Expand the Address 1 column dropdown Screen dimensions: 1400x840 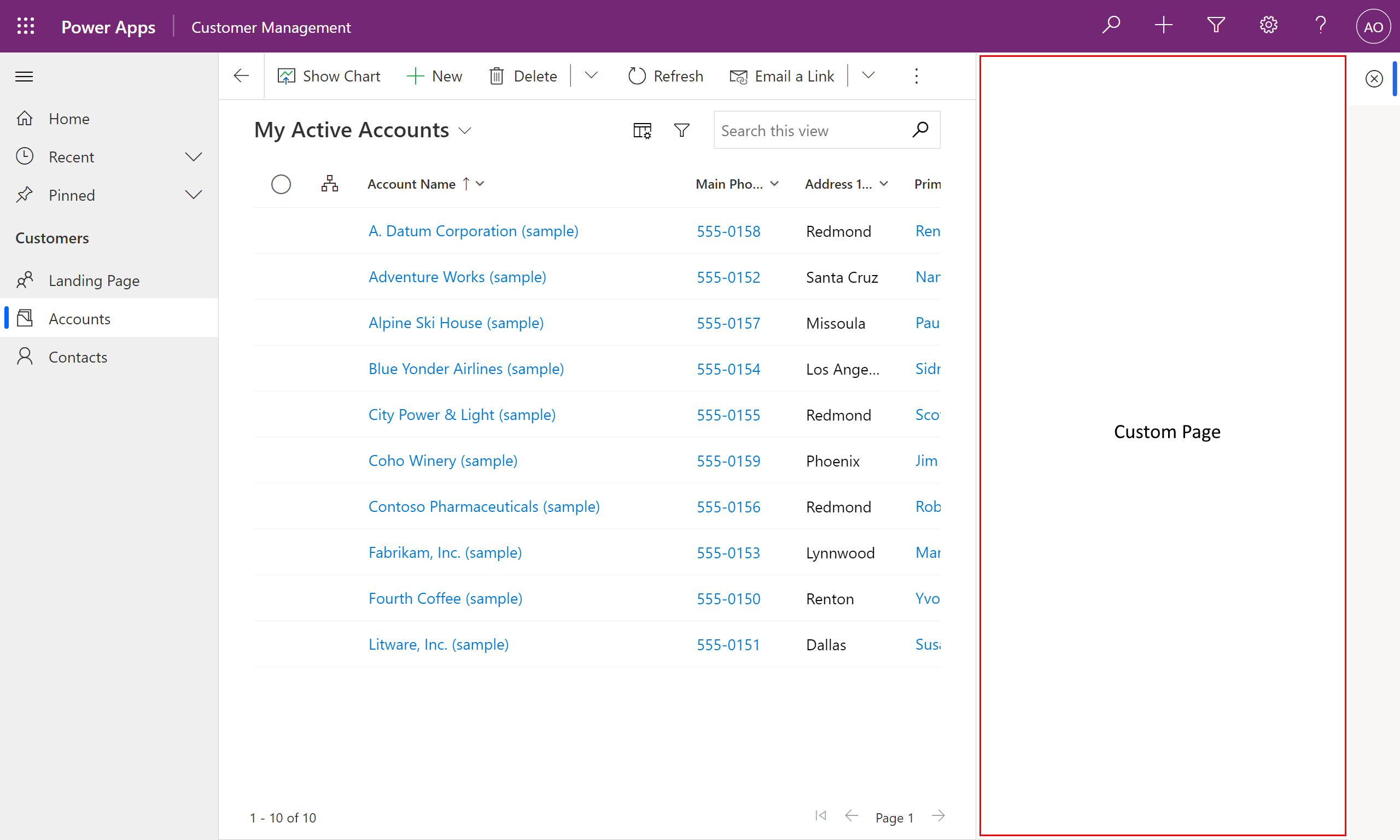tap(884, 183)
